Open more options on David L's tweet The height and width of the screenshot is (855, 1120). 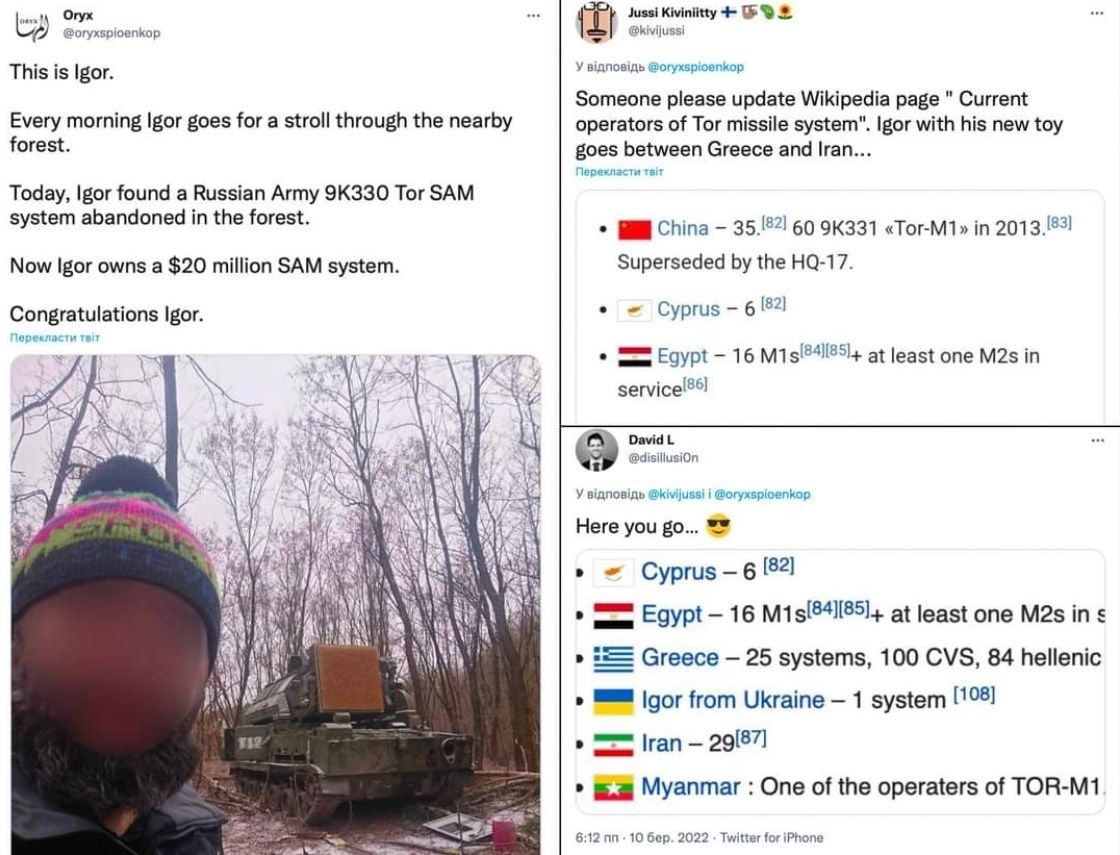pyautogui.click(x=1098, y=440)
